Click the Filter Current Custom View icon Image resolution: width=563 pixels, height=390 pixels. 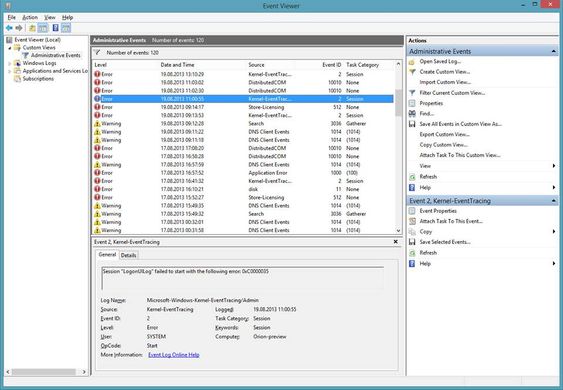(412, 93)
